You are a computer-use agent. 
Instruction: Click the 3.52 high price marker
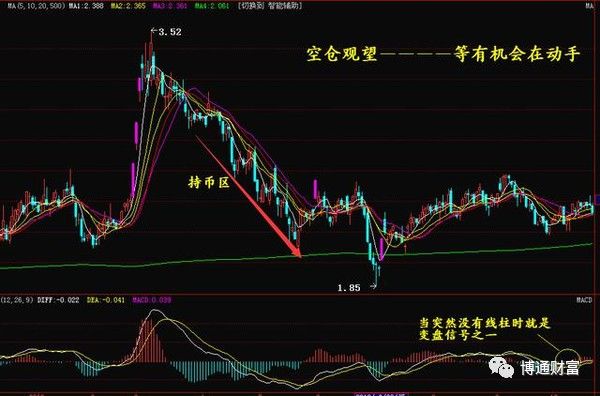166,32
